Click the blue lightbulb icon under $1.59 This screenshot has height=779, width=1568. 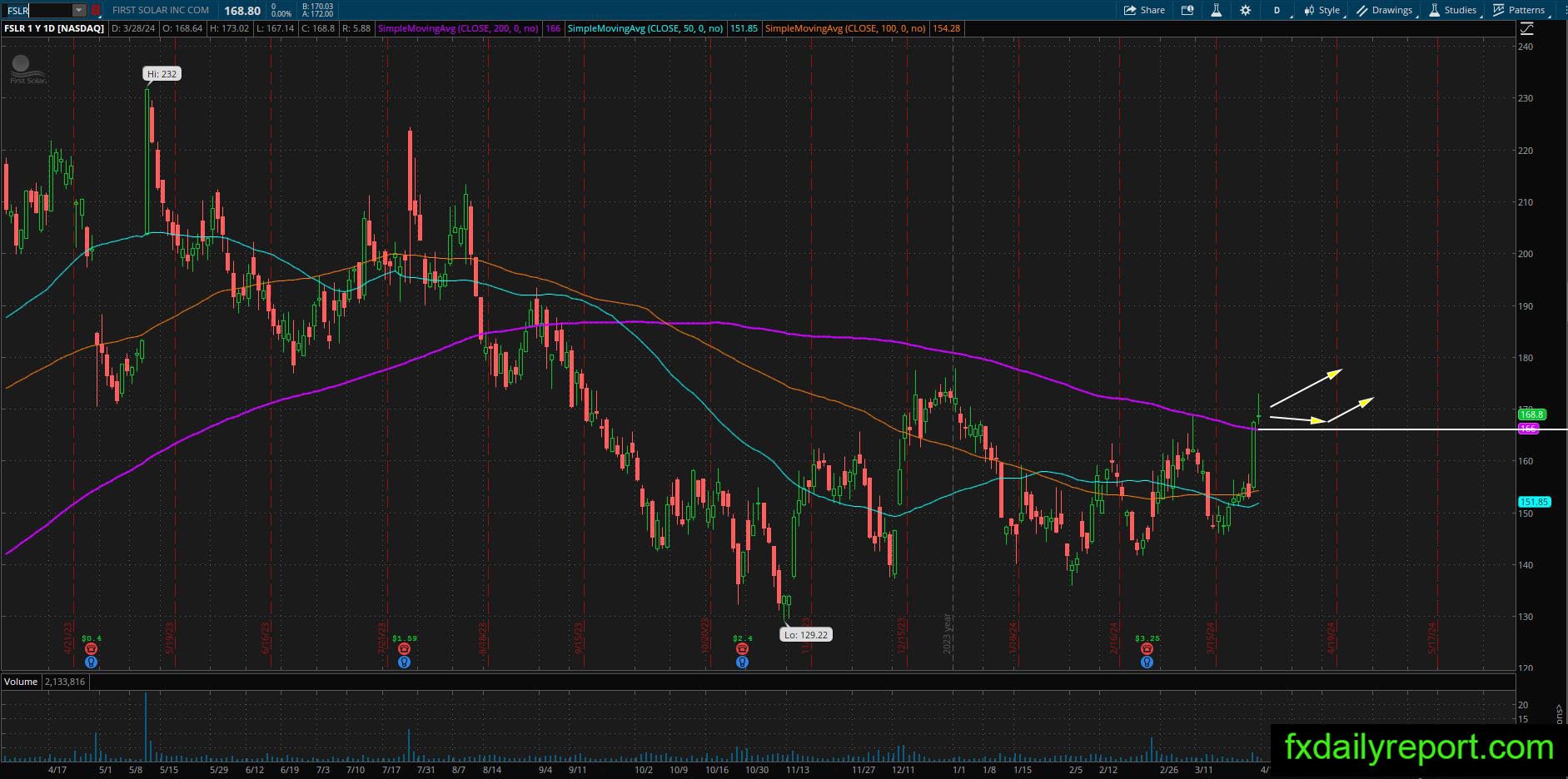[x=404, y=662]
